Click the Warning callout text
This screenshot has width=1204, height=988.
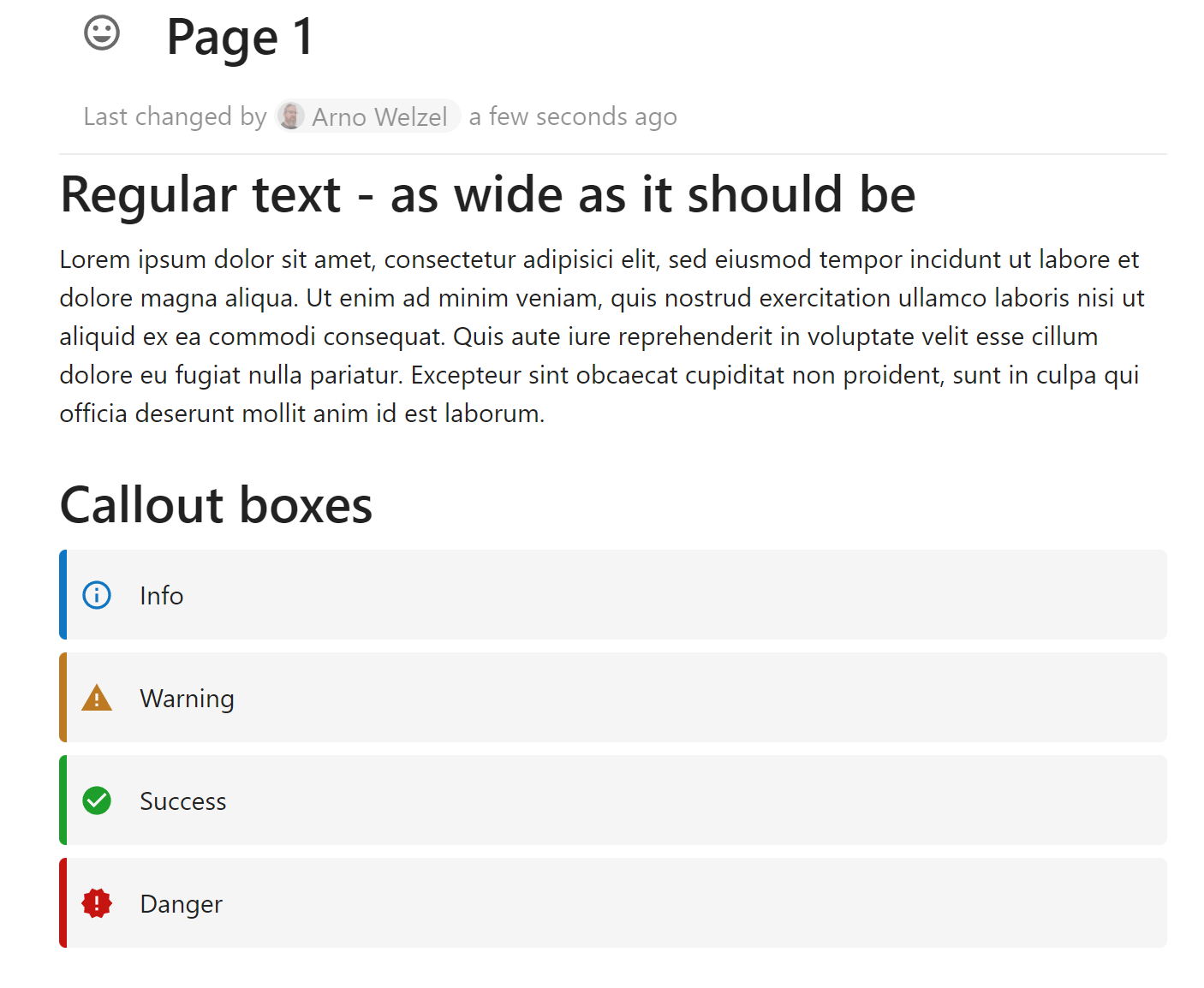click(x=187, y=699)
